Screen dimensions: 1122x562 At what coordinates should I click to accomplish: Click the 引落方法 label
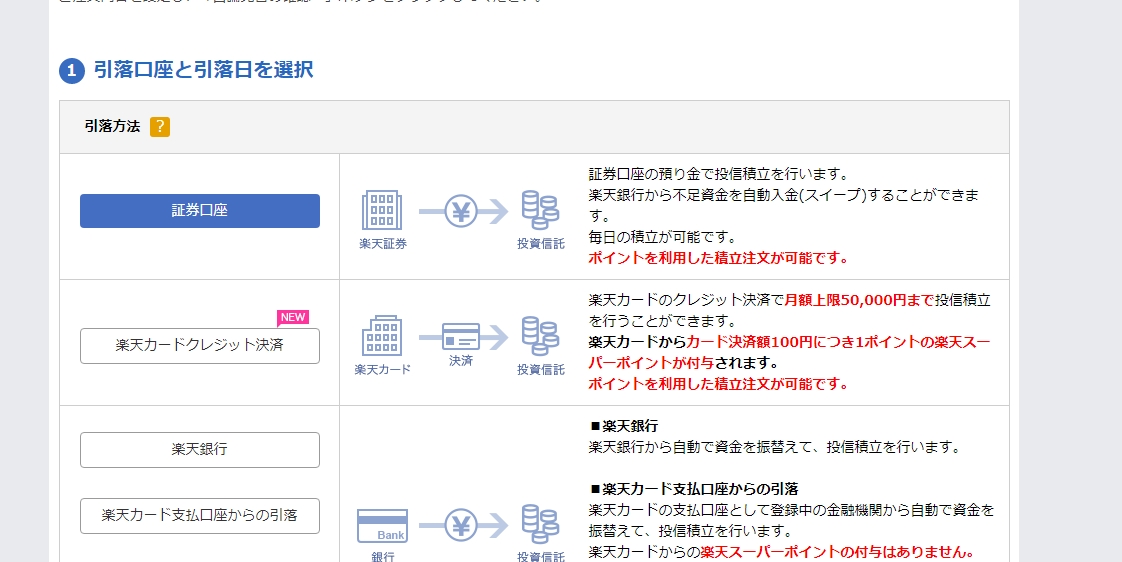pos(112,127)
